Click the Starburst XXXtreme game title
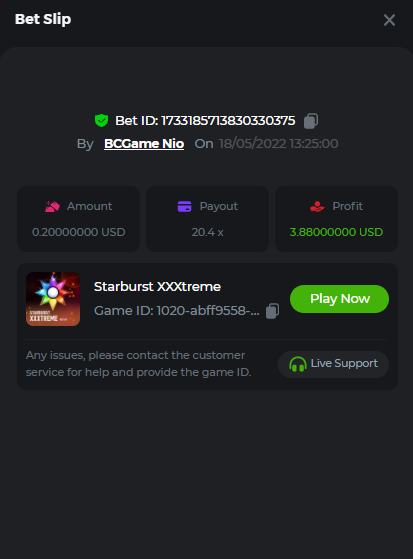The height and width of the screenshot is (559, 413). [x=157, y=287]
